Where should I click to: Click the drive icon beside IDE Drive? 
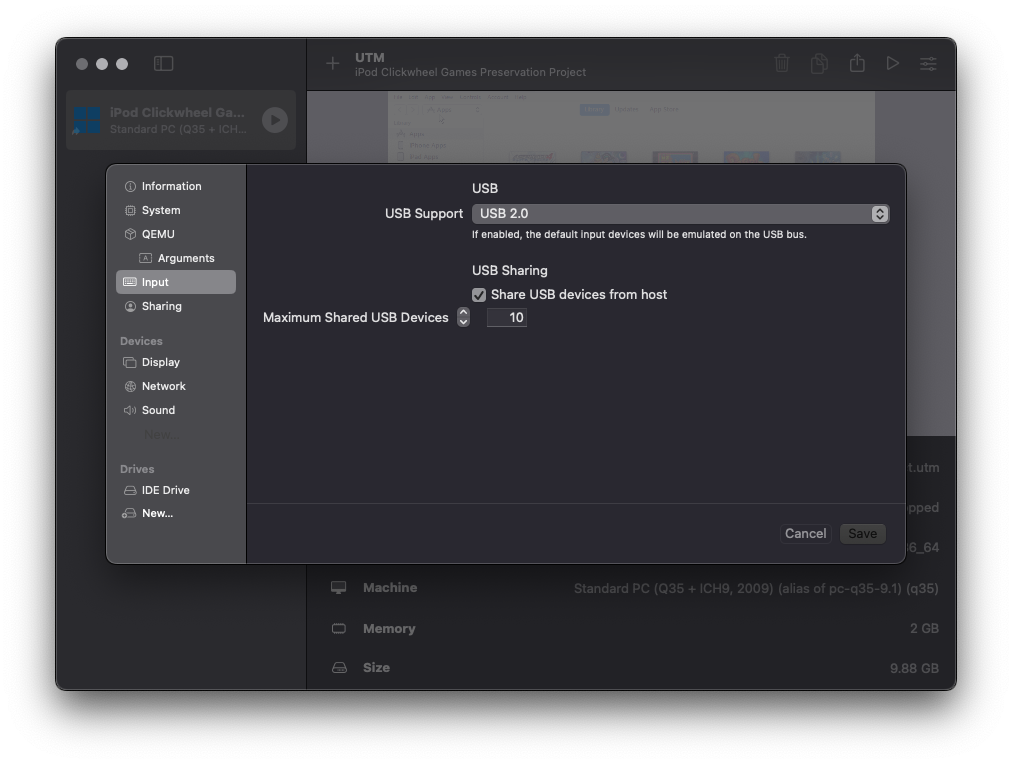pos(130,490)
